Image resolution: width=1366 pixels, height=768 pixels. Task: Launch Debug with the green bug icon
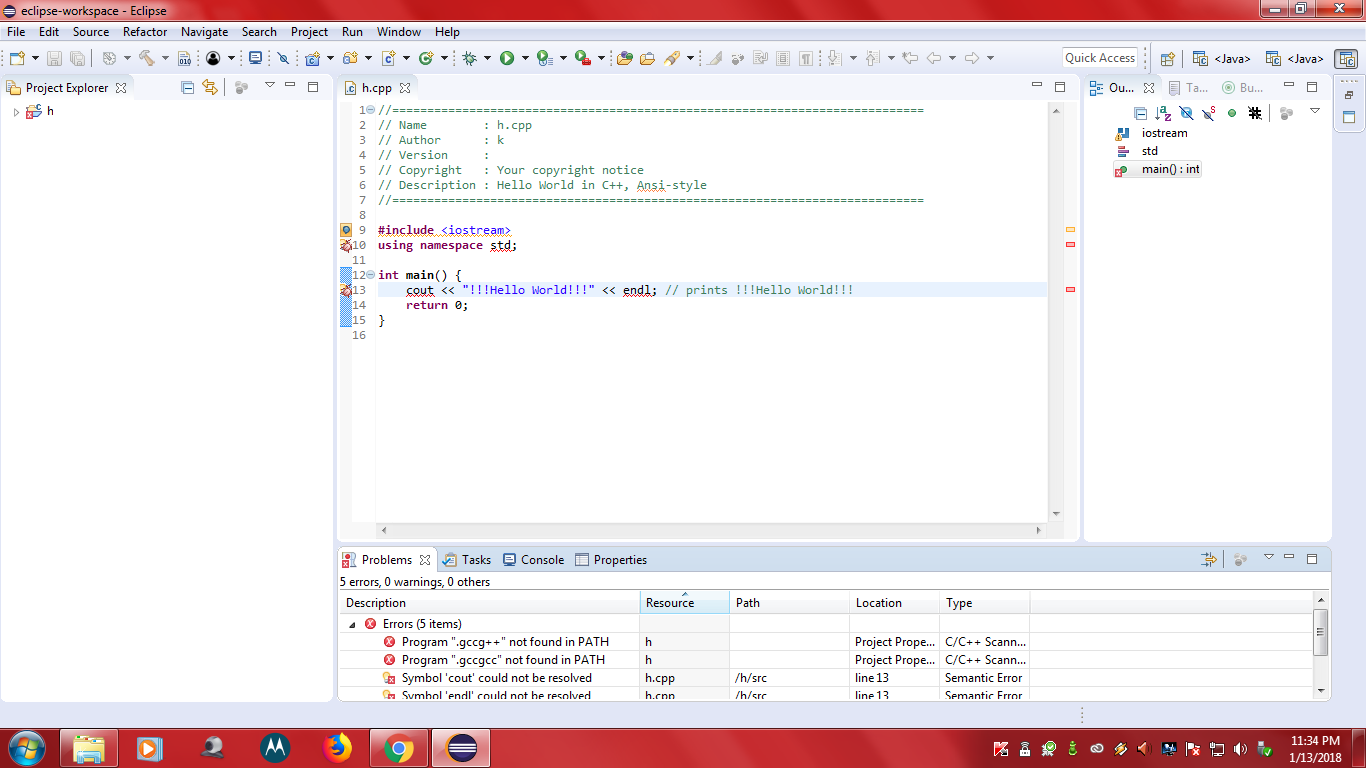pos(469,58)
